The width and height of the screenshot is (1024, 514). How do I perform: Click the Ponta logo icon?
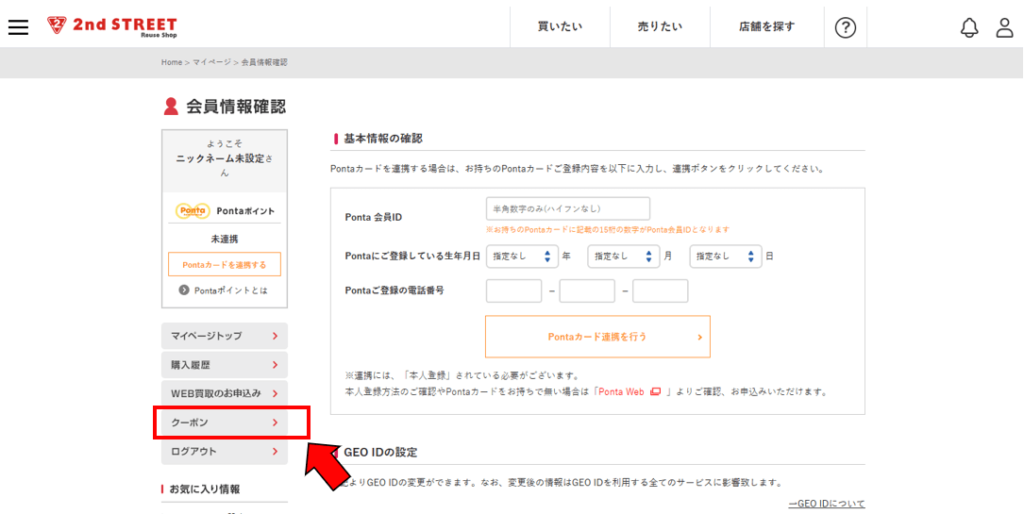click(193, 211)
